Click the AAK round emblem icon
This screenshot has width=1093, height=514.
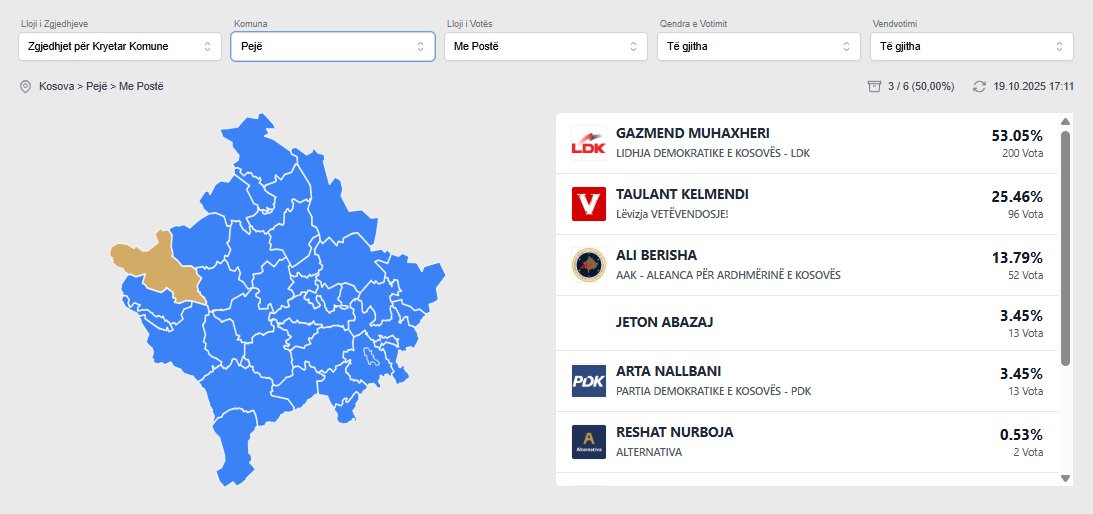(x=588, y=265)
